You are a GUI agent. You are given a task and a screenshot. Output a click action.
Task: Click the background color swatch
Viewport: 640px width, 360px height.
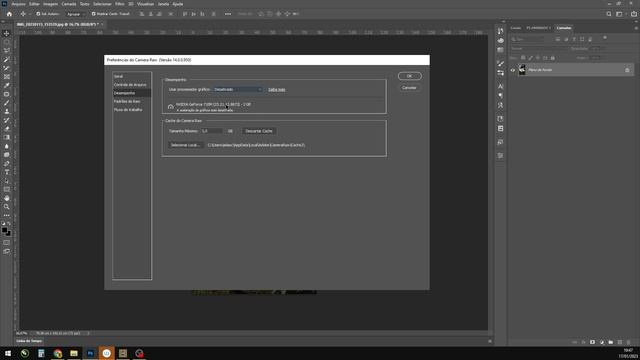click(x=8, y=233)
